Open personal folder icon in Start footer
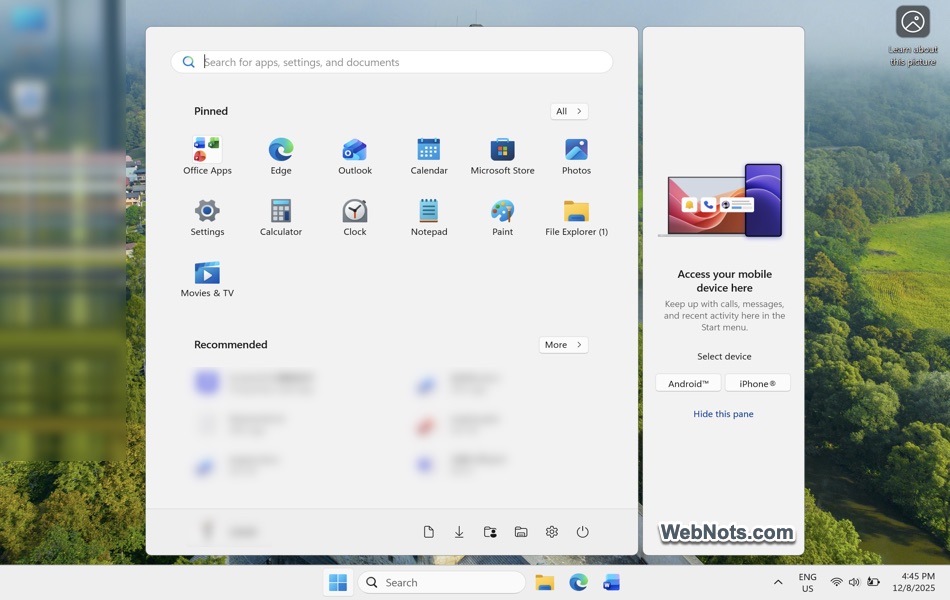This screenshot has width=950, height=600. [x=490, y=532]
